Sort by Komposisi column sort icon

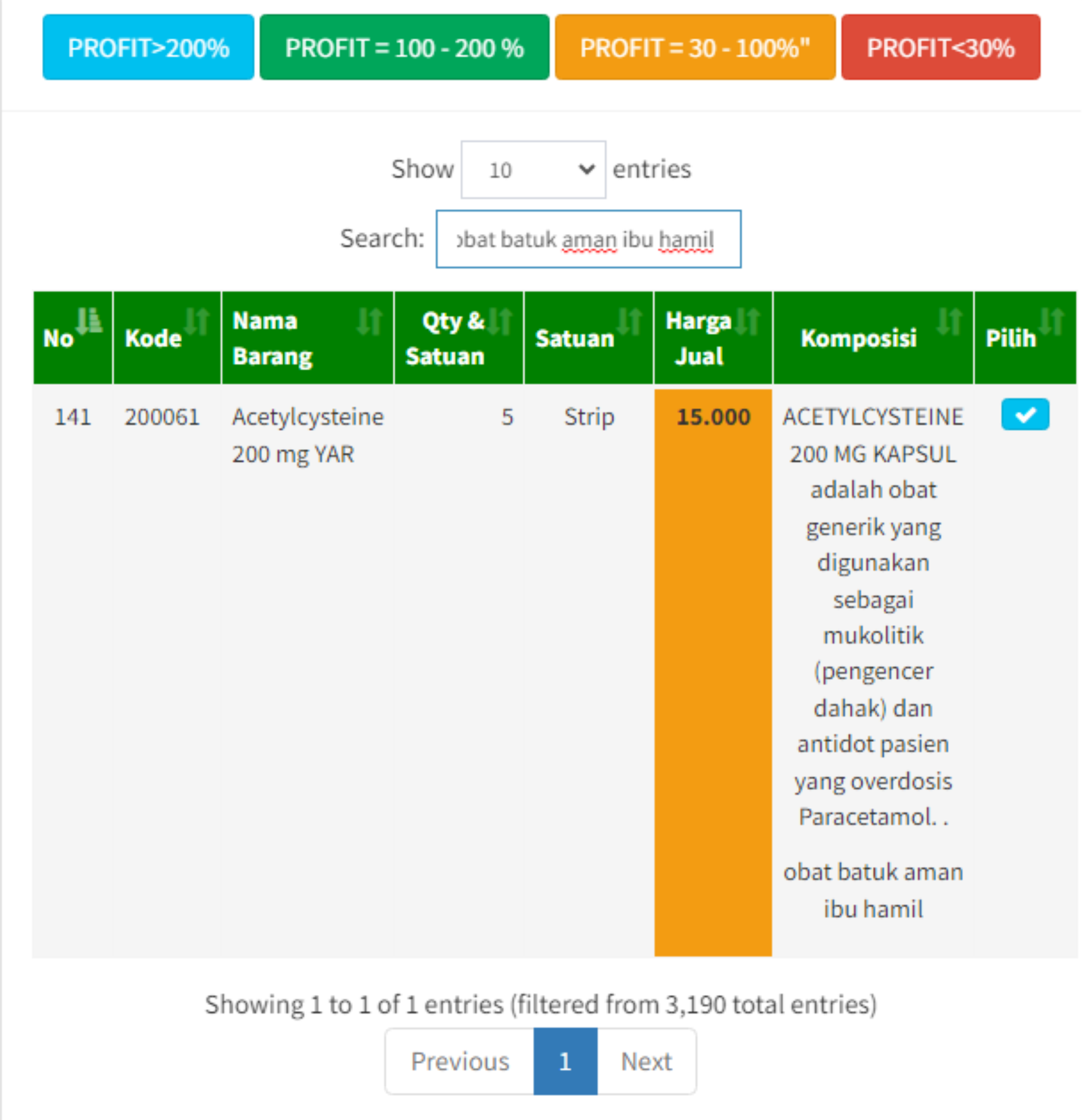pyautogui.click(x=949, y=321)
